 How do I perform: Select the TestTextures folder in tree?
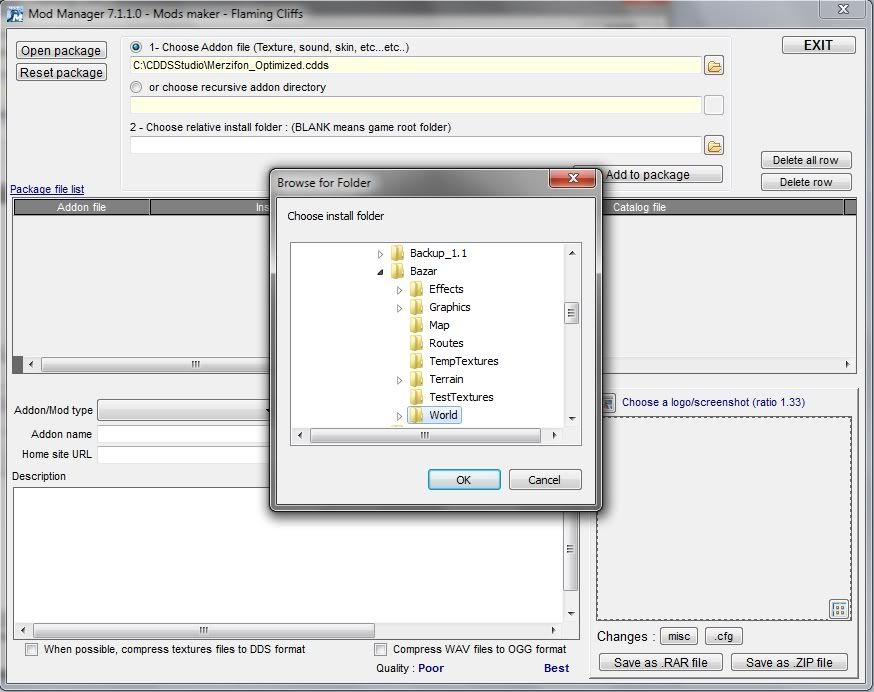tap(461, 397)
